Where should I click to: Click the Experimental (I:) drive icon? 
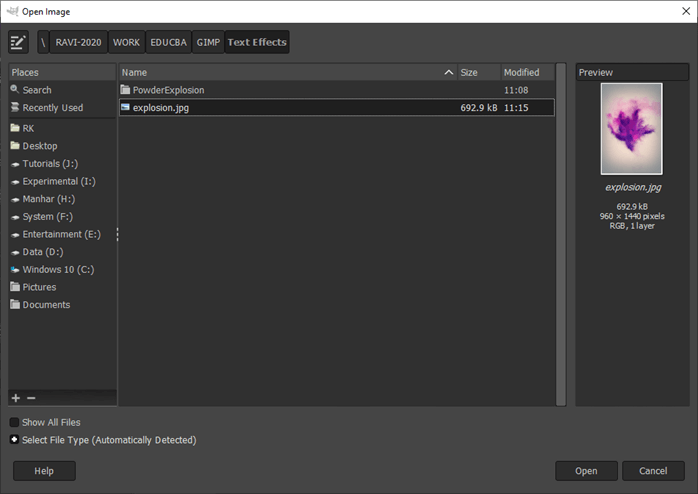pyautogui.click(x=15, y=182)
